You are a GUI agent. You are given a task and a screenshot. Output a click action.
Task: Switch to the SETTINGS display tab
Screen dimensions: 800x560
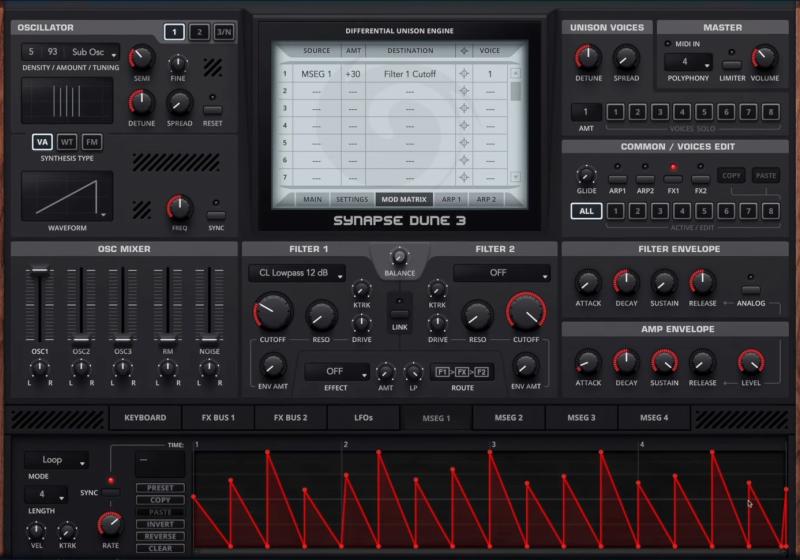(x=352, y=199)
